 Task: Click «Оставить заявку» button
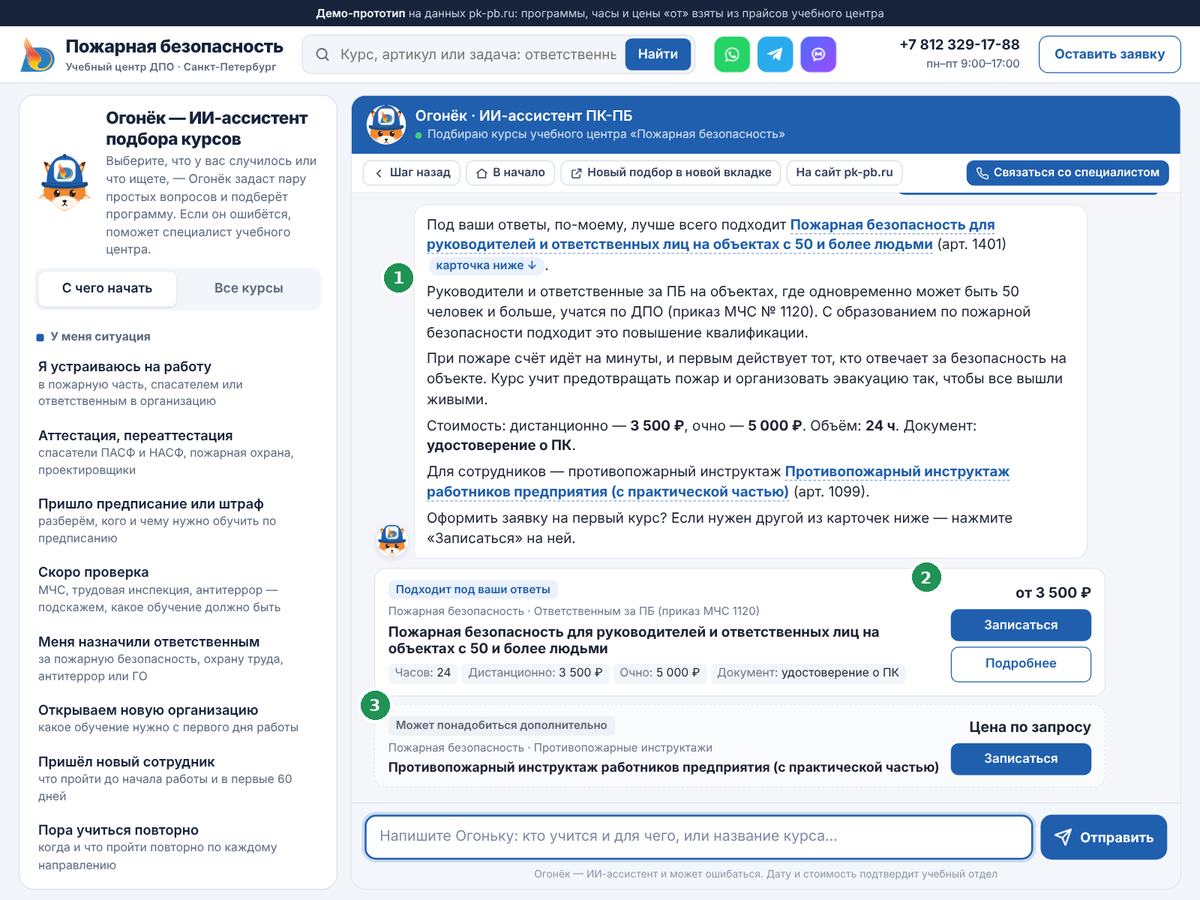point(1109,54)
